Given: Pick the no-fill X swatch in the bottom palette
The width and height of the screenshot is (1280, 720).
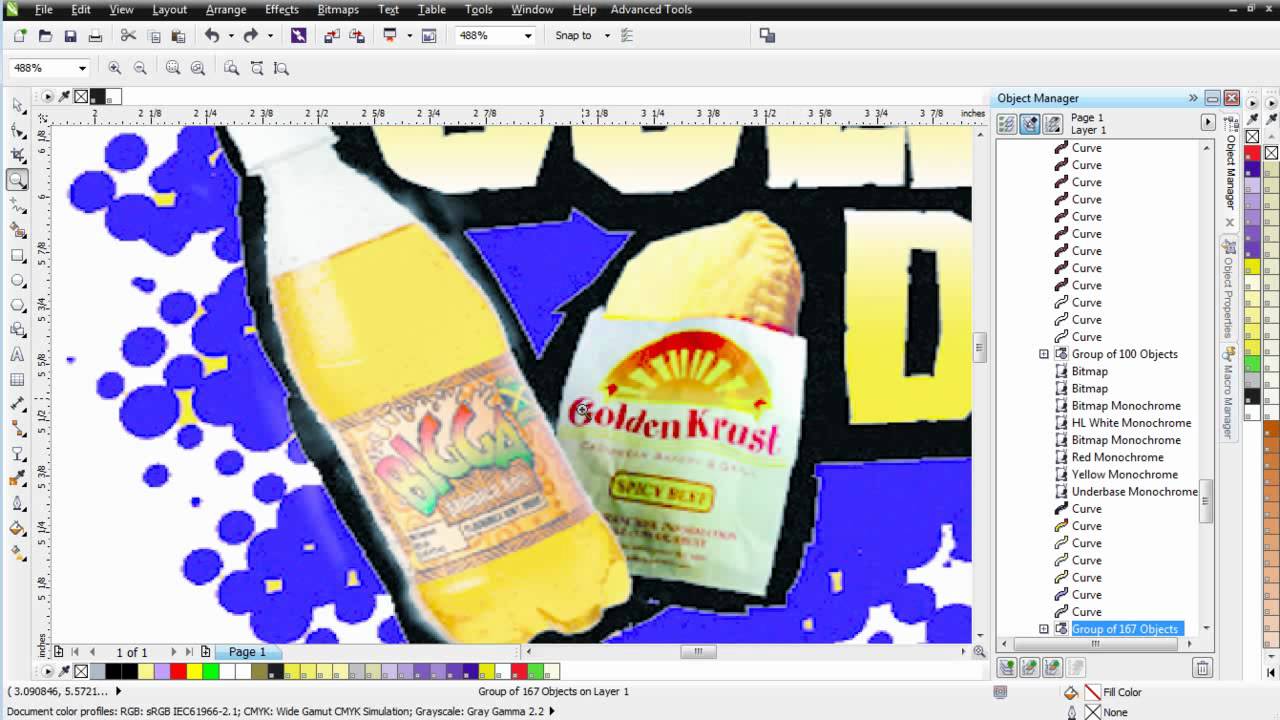Looking at the screenshot, I should [81, 671].
